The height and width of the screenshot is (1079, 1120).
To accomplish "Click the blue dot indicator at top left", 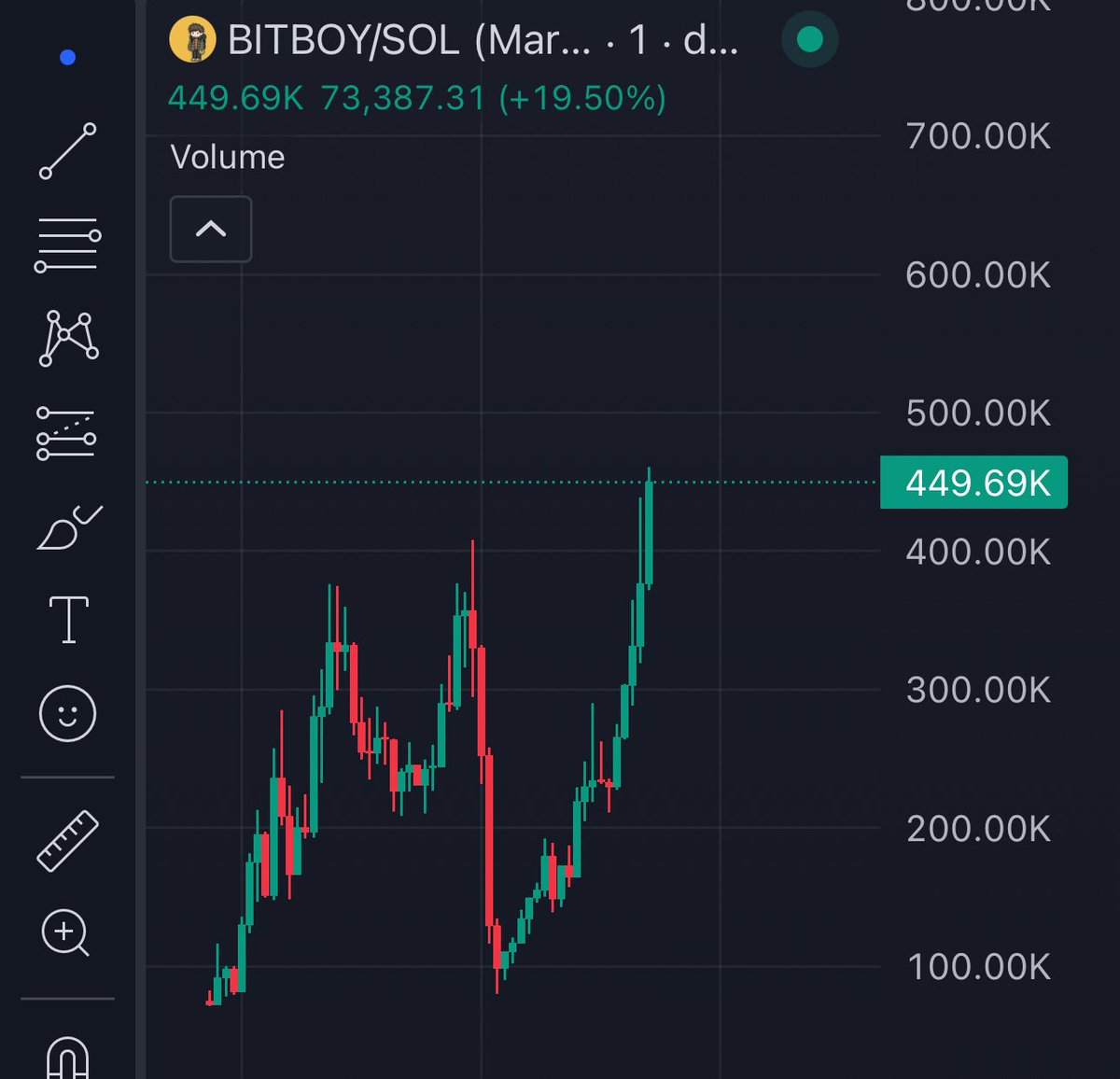I will pos(67,58).
